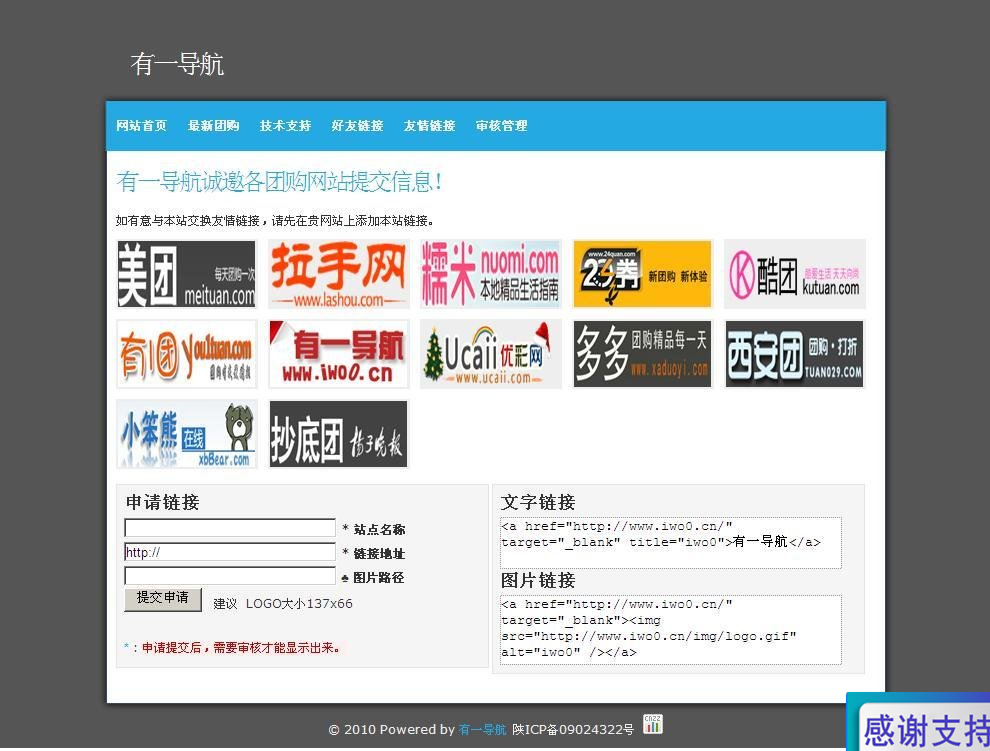Click the 酷团 kutuan.com logo
This screenshot has height=751, width=990.
[794, 273]
